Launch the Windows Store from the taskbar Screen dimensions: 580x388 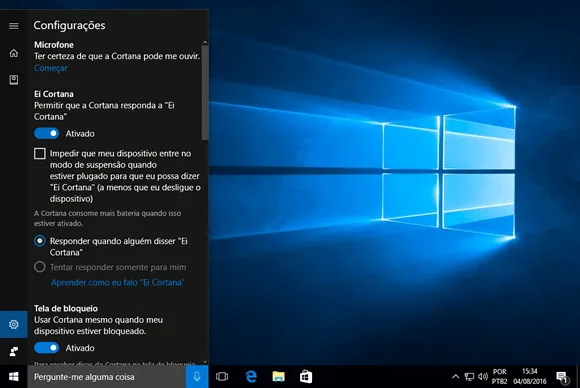pos(306,377)
